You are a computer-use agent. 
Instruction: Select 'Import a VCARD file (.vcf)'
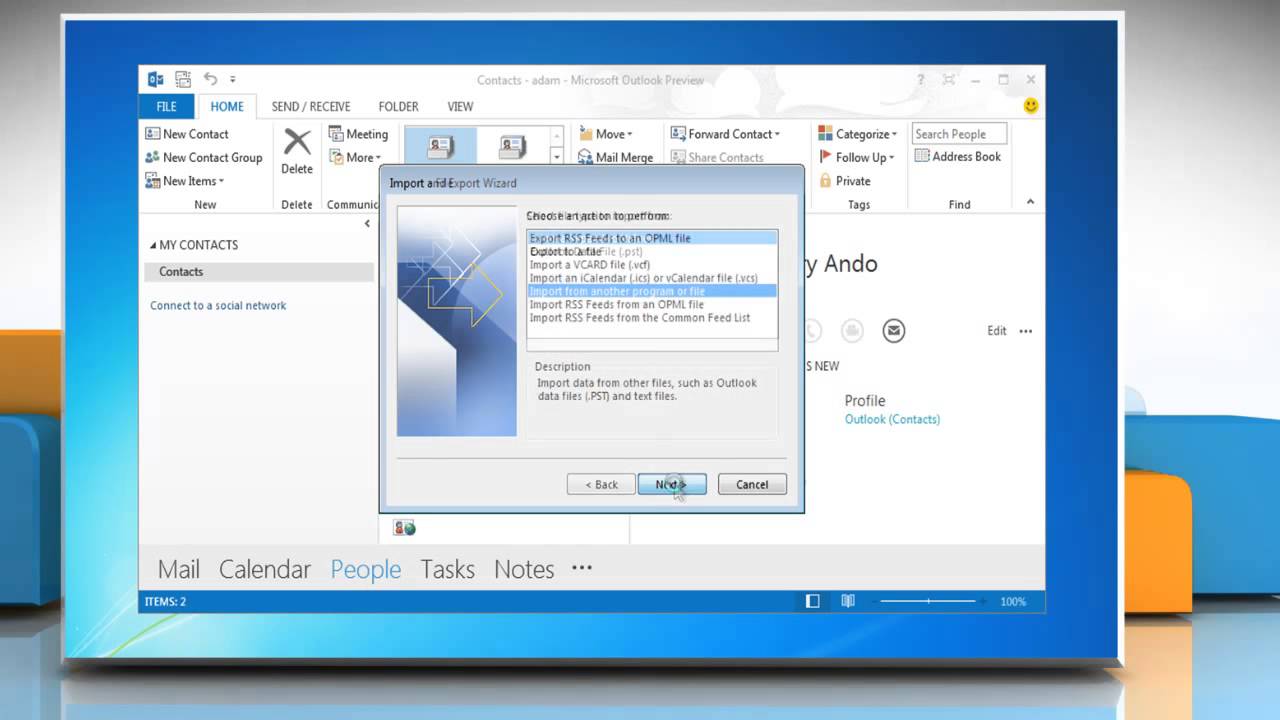click(x=652, y=265)
